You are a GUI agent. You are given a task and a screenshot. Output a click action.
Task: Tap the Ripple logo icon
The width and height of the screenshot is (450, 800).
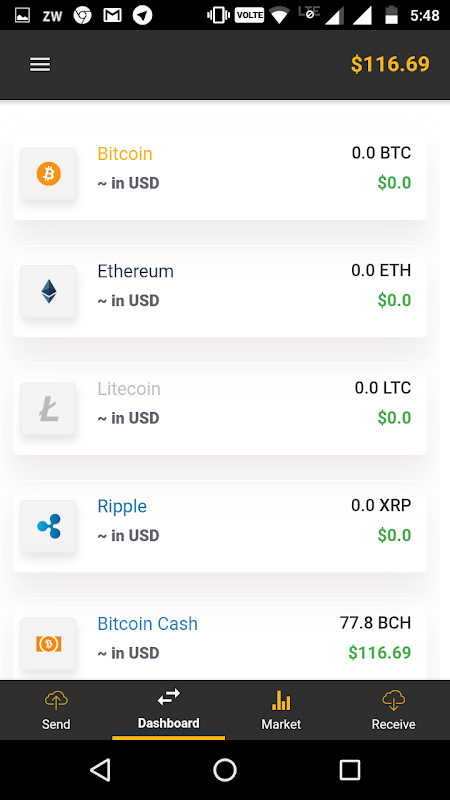[48, 526]
